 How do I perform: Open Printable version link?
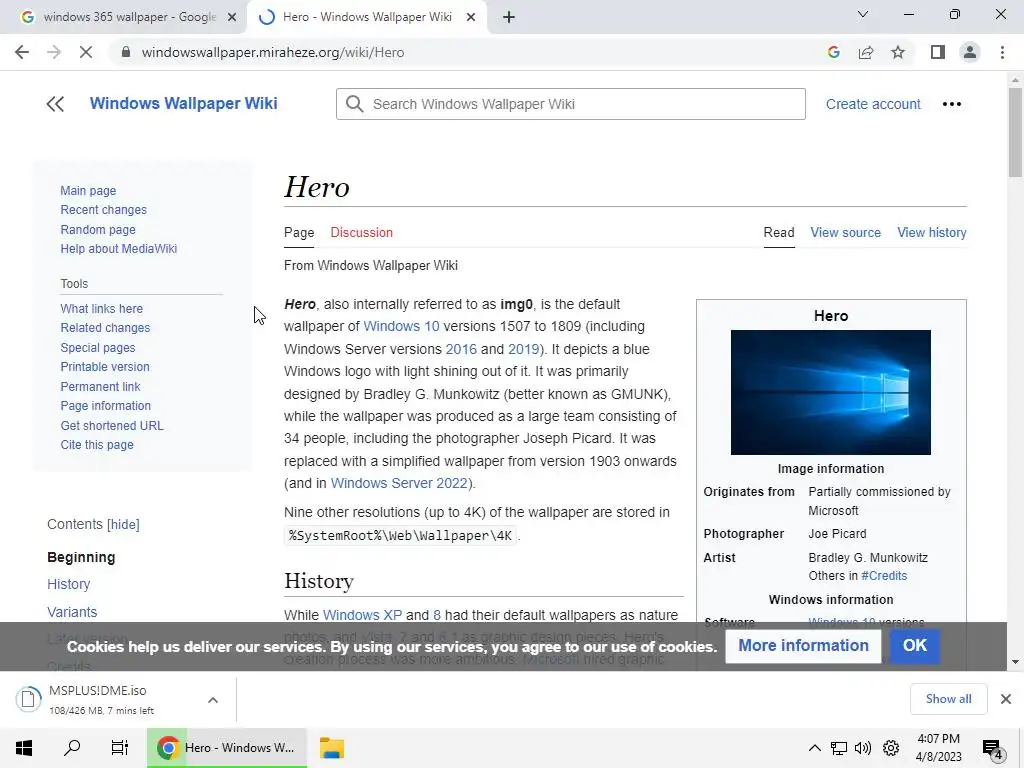pyautogui.click(x=104, y=367)
